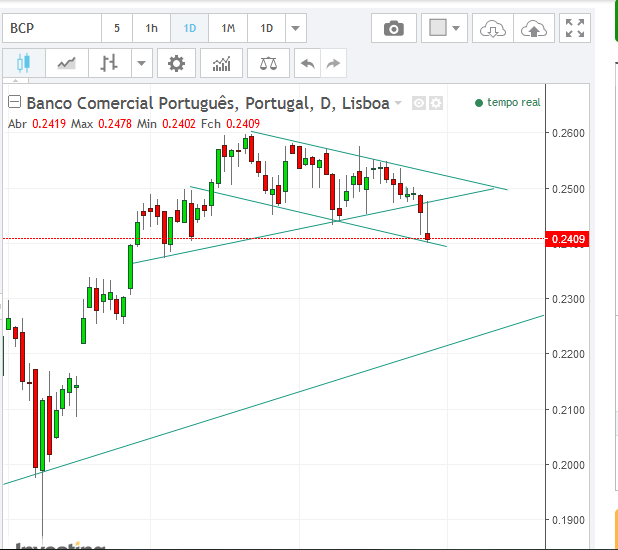Screen dimensions: 618x550
Task: Click the 0.2100 price axis label
Action: (x=568, y=410)
